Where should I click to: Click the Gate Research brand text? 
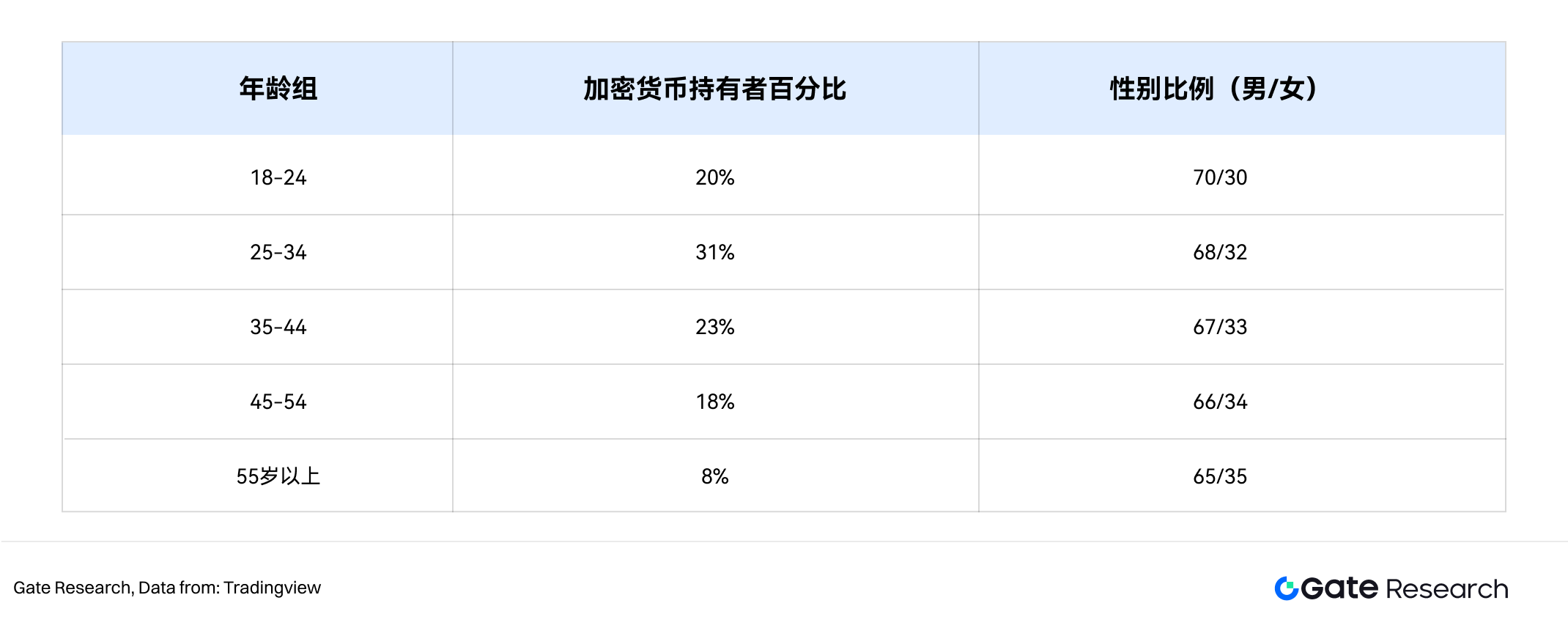[x=1405, y=588]
